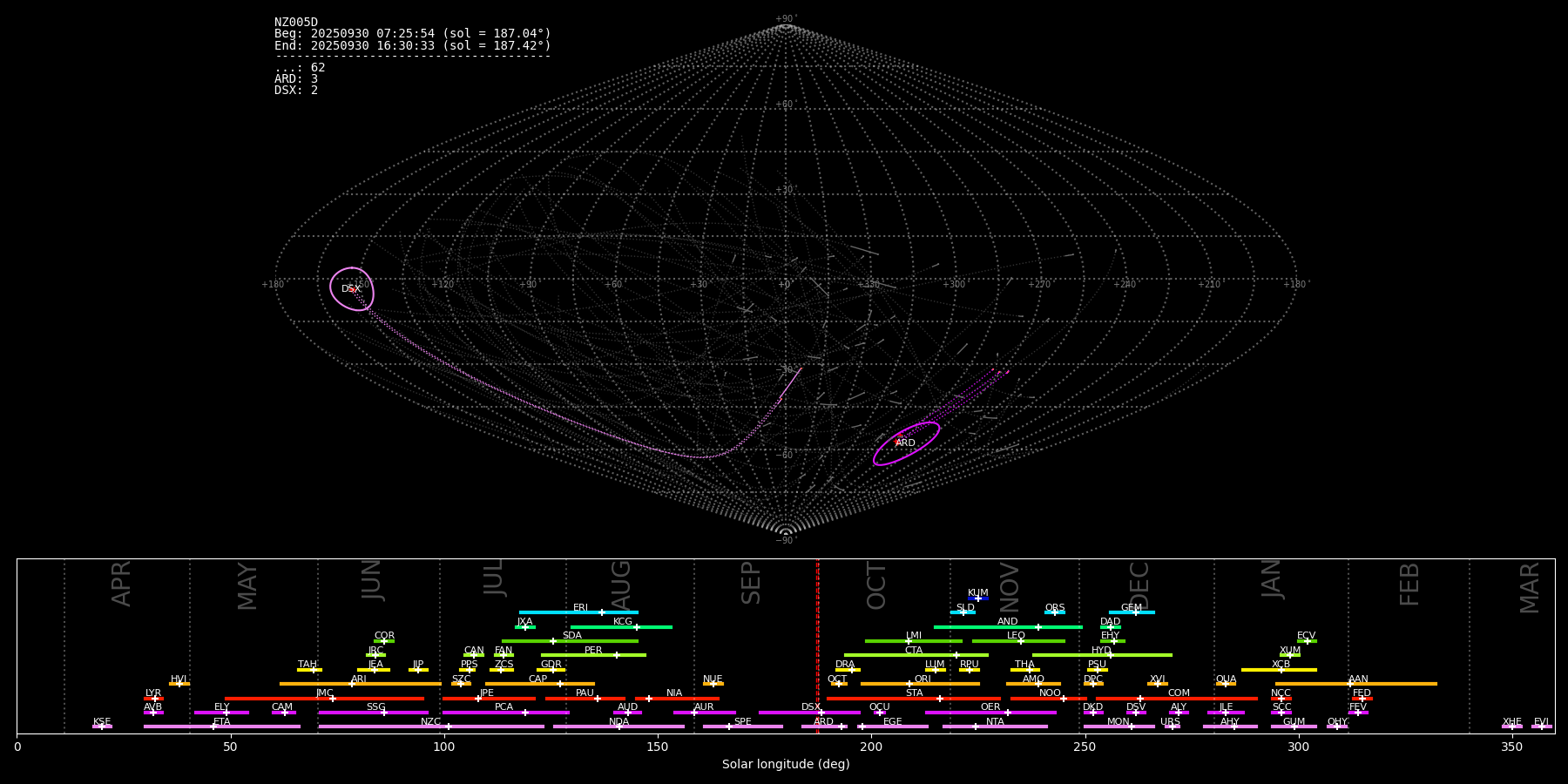
Task: Click the LYR shower label
Action: click(x=153, y=693)
